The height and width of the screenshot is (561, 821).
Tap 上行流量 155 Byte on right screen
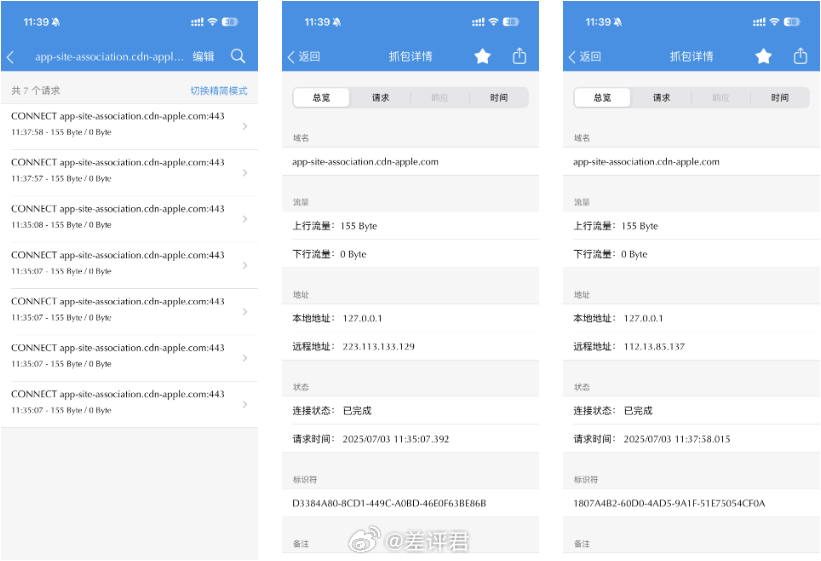(x=692, y=226)
